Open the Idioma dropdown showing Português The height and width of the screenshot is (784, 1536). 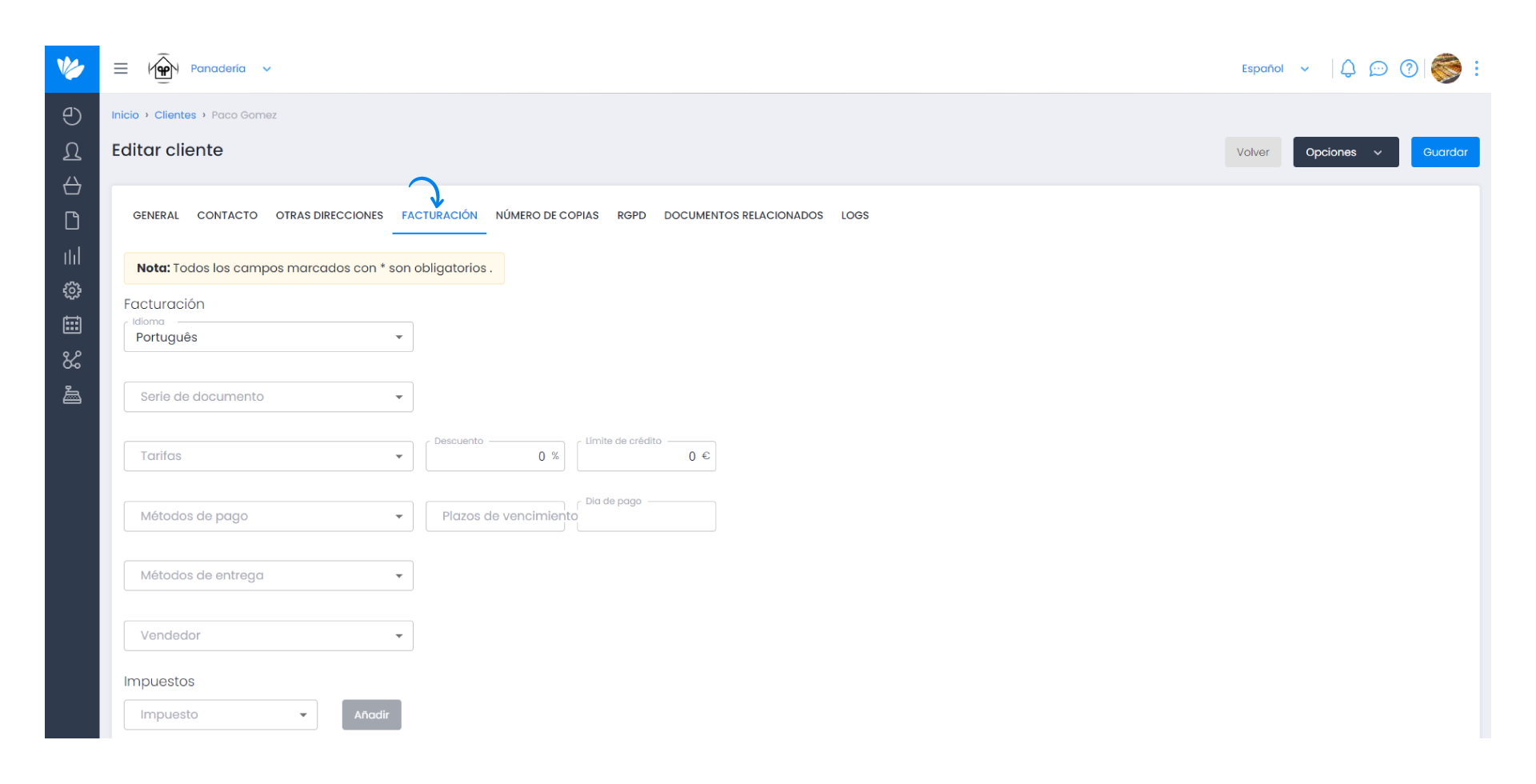[x=269, y=337]
